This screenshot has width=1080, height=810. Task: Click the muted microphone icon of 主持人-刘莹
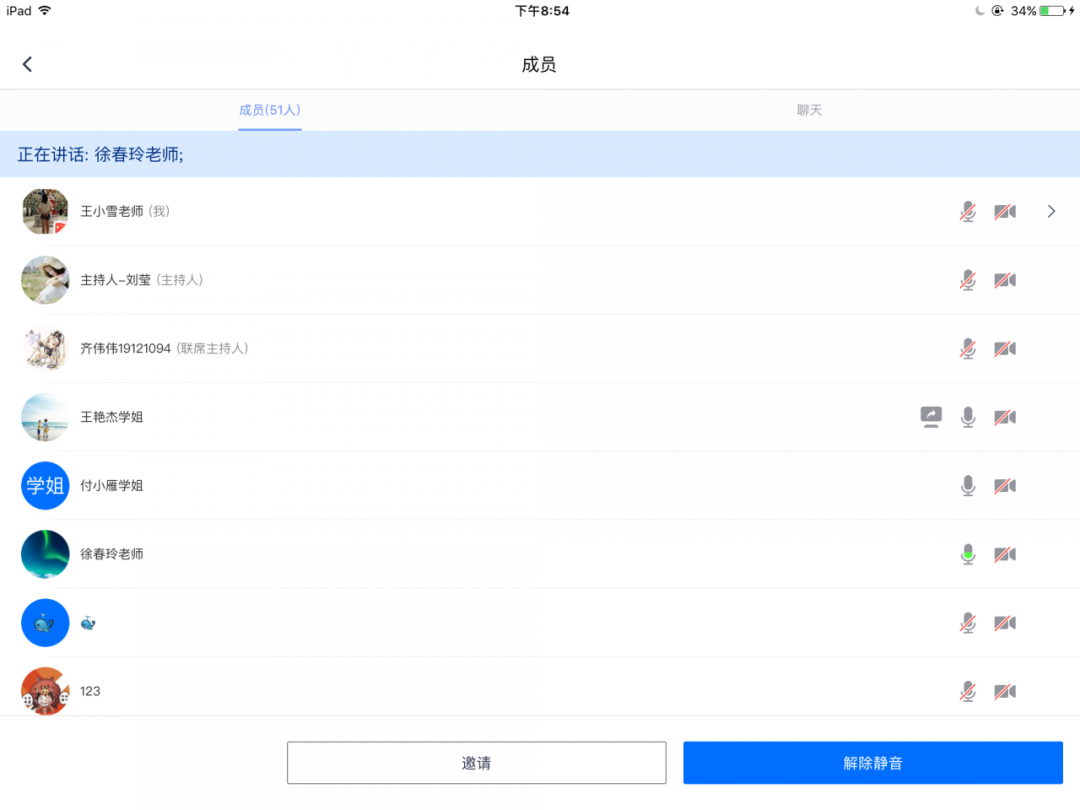[967, 280]
